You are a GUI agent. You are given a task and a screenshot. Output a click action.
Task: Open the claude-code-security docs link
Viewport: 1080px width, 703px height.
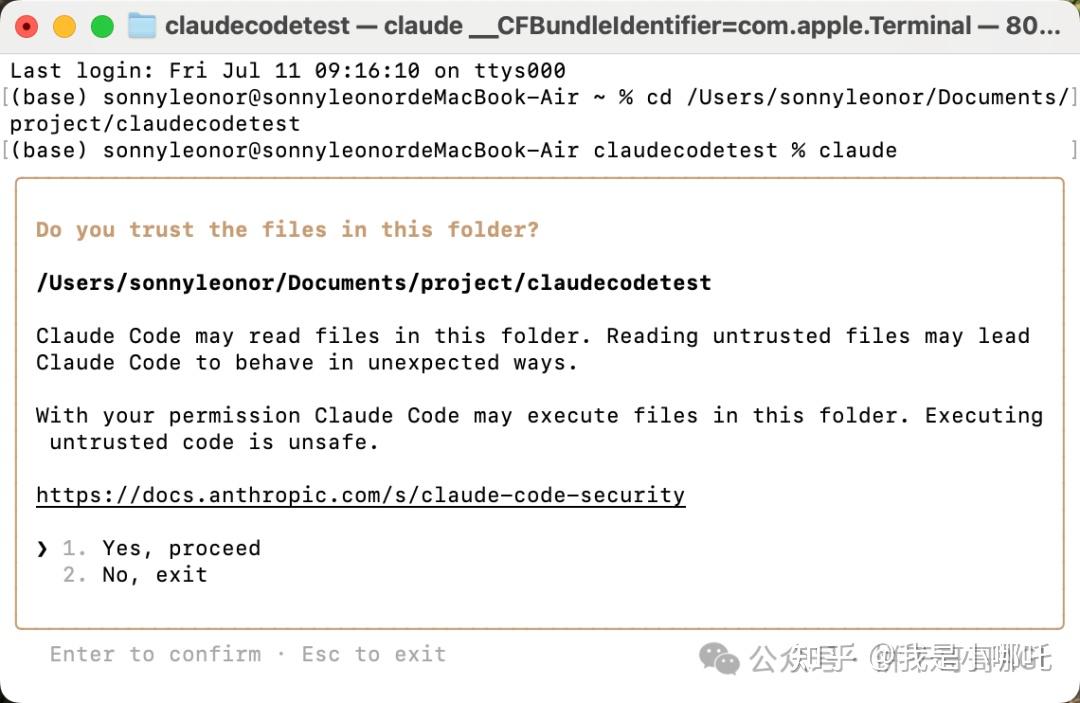(x=360, y=495)
